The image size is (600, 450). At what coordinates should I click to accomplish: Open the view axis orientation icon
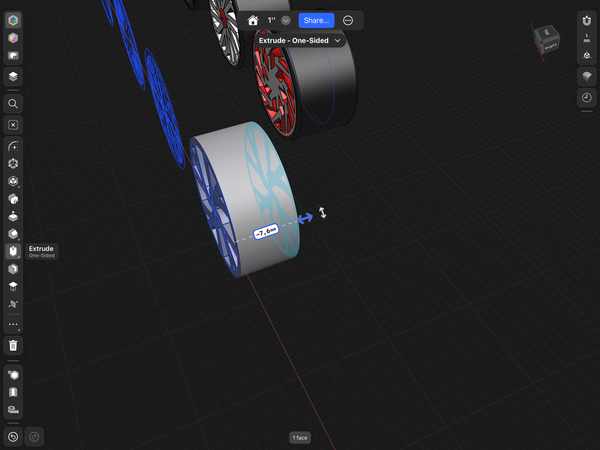[x=587, y=55]
